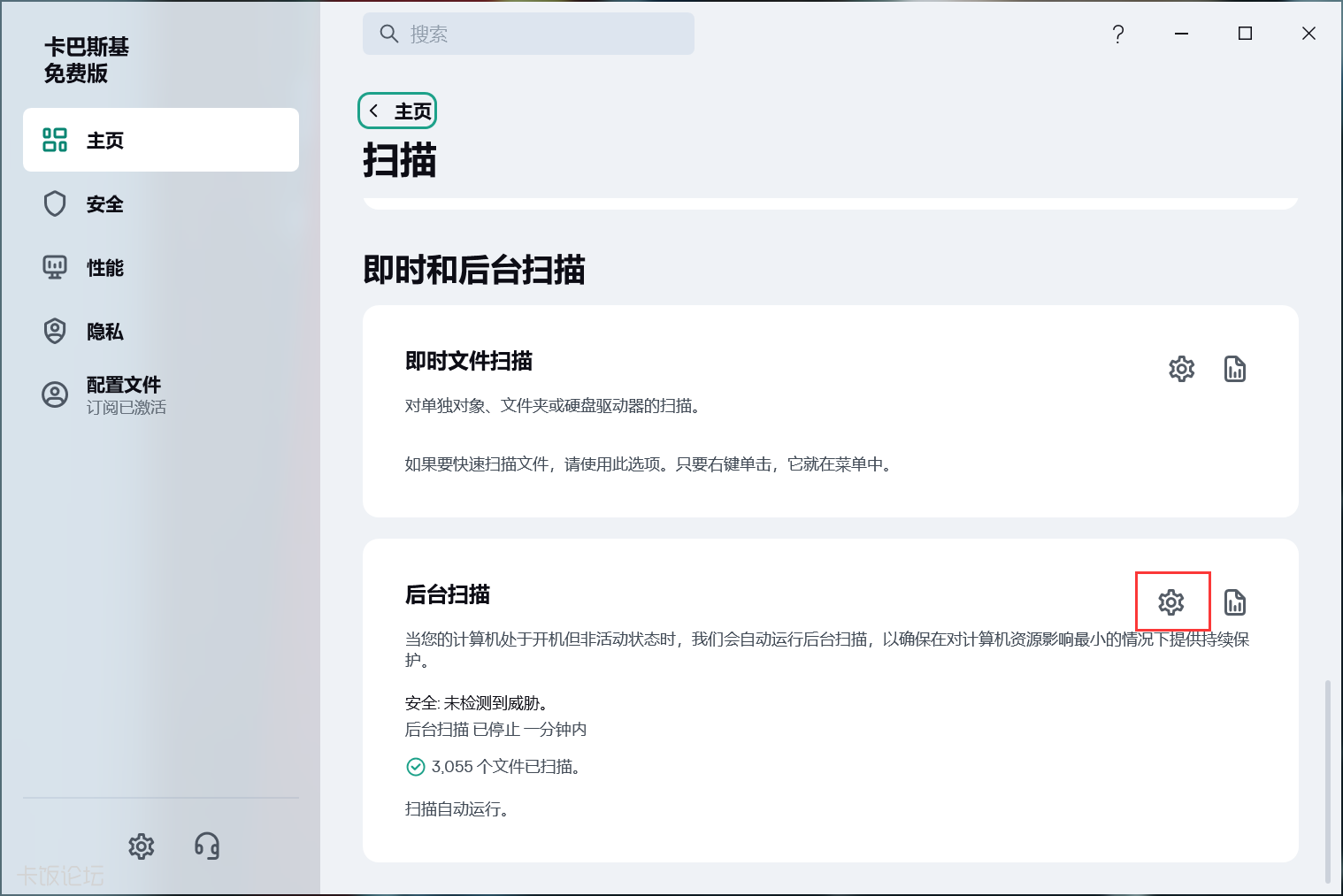This screenshot has height=896, width=1343.
Task: Click the 即时文件扫描 card title
Action: pos(469,361)
